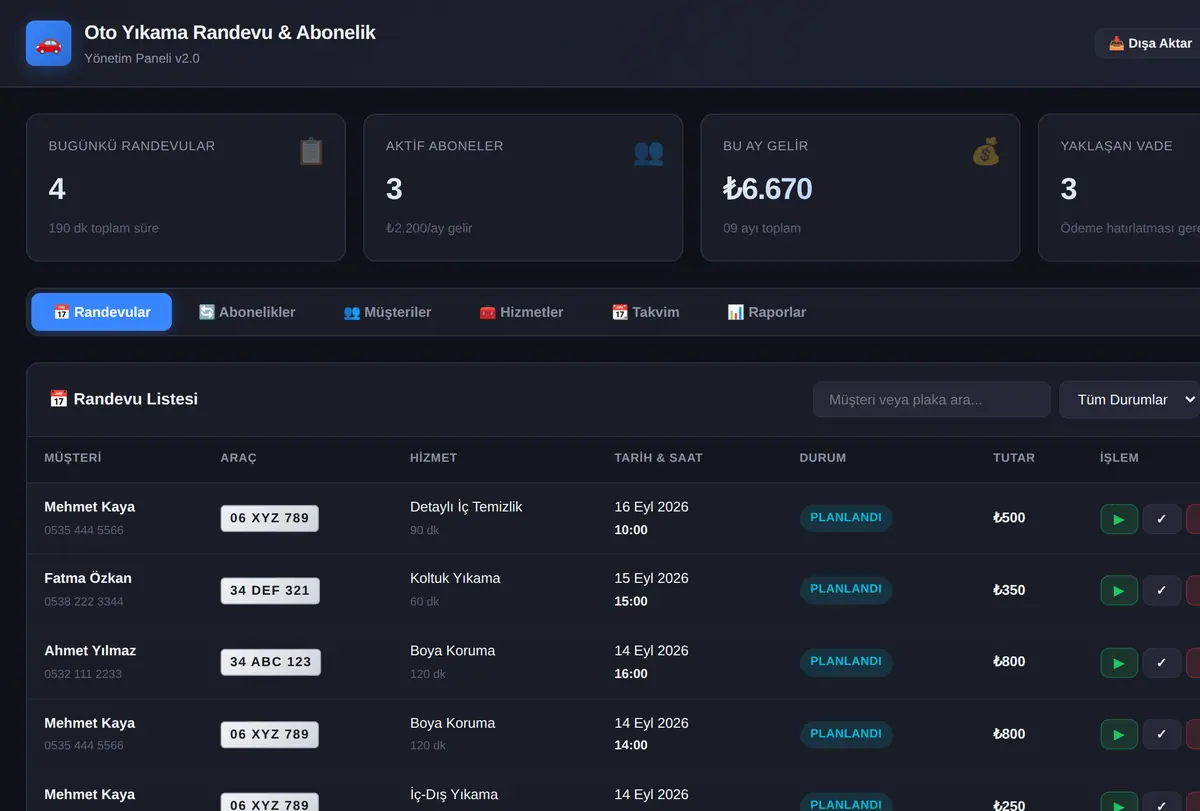Click the 16 Eyl 2026 date cell

[652, 507]
